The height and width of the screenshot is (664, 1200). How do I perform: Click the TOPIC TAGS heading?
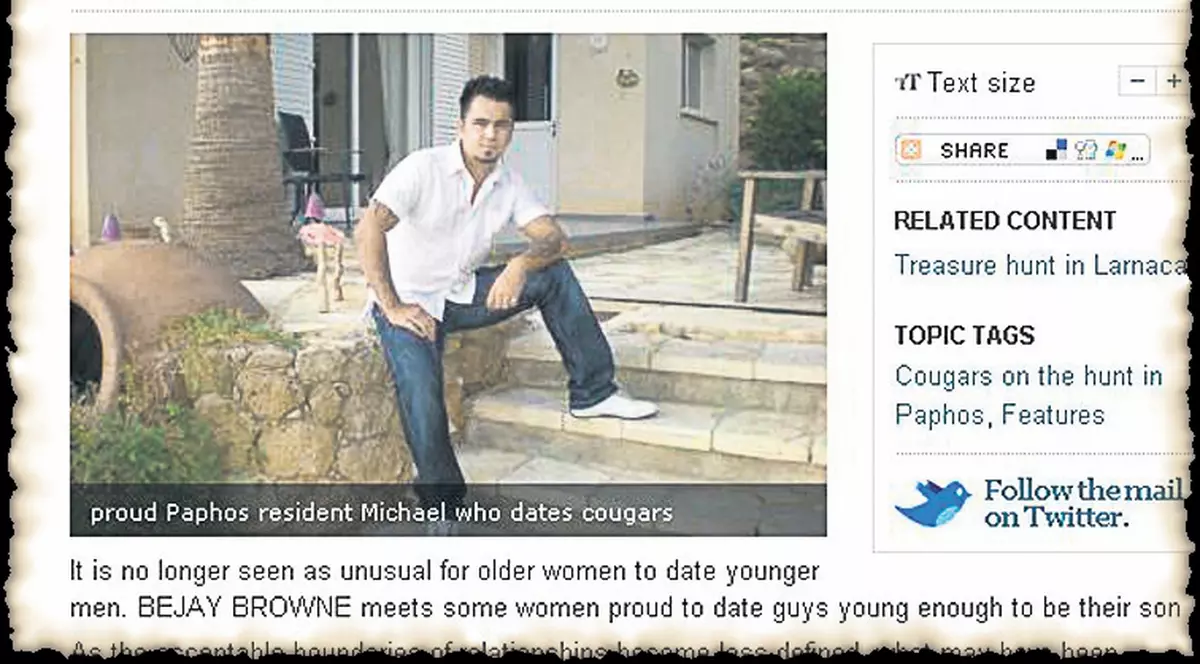pyautogui.click(x=964, y=335)
